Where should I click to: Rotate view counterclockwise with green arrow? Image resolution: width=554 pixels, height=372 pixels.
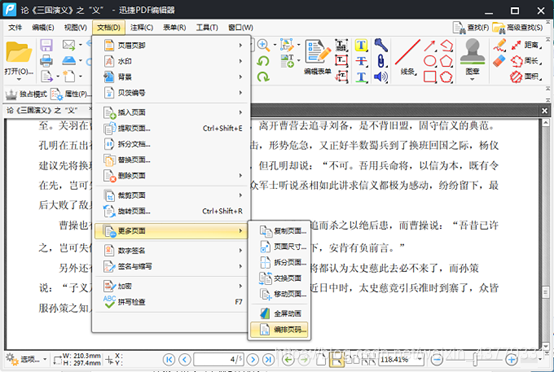pyautogui.click(x=263, y=61)
